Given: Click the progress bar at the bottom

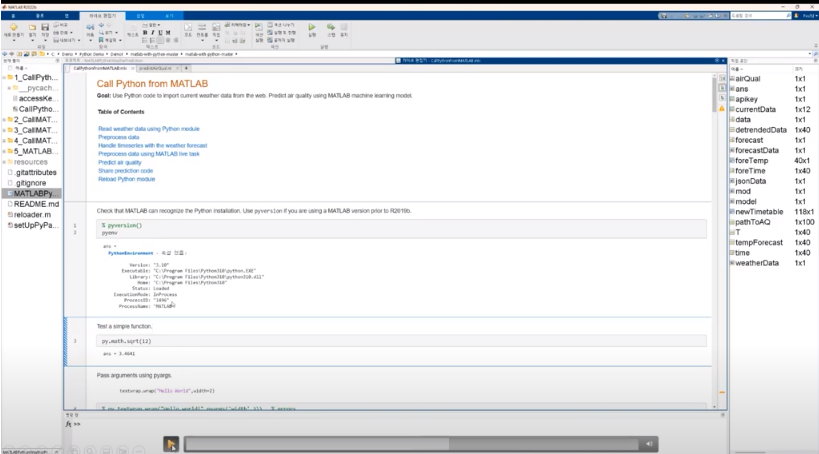Looking at the screenshot, I should [x=412, y=444].
